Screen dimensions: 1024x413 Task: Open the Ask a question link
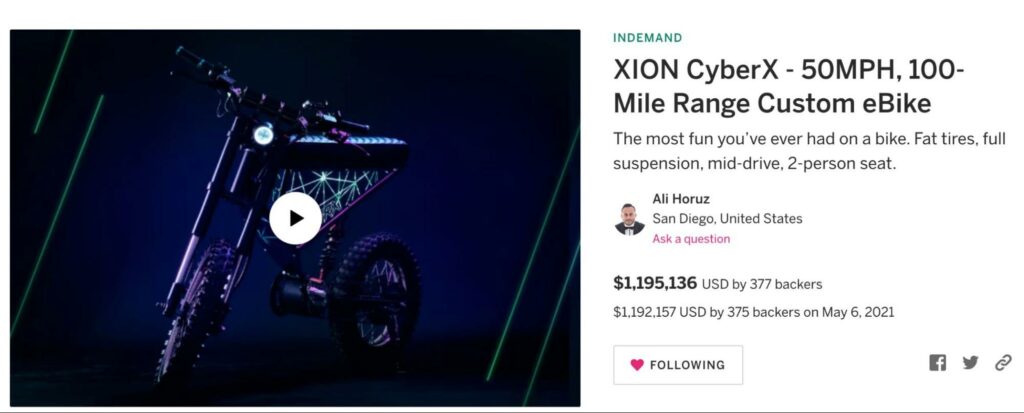coord(691,239)
